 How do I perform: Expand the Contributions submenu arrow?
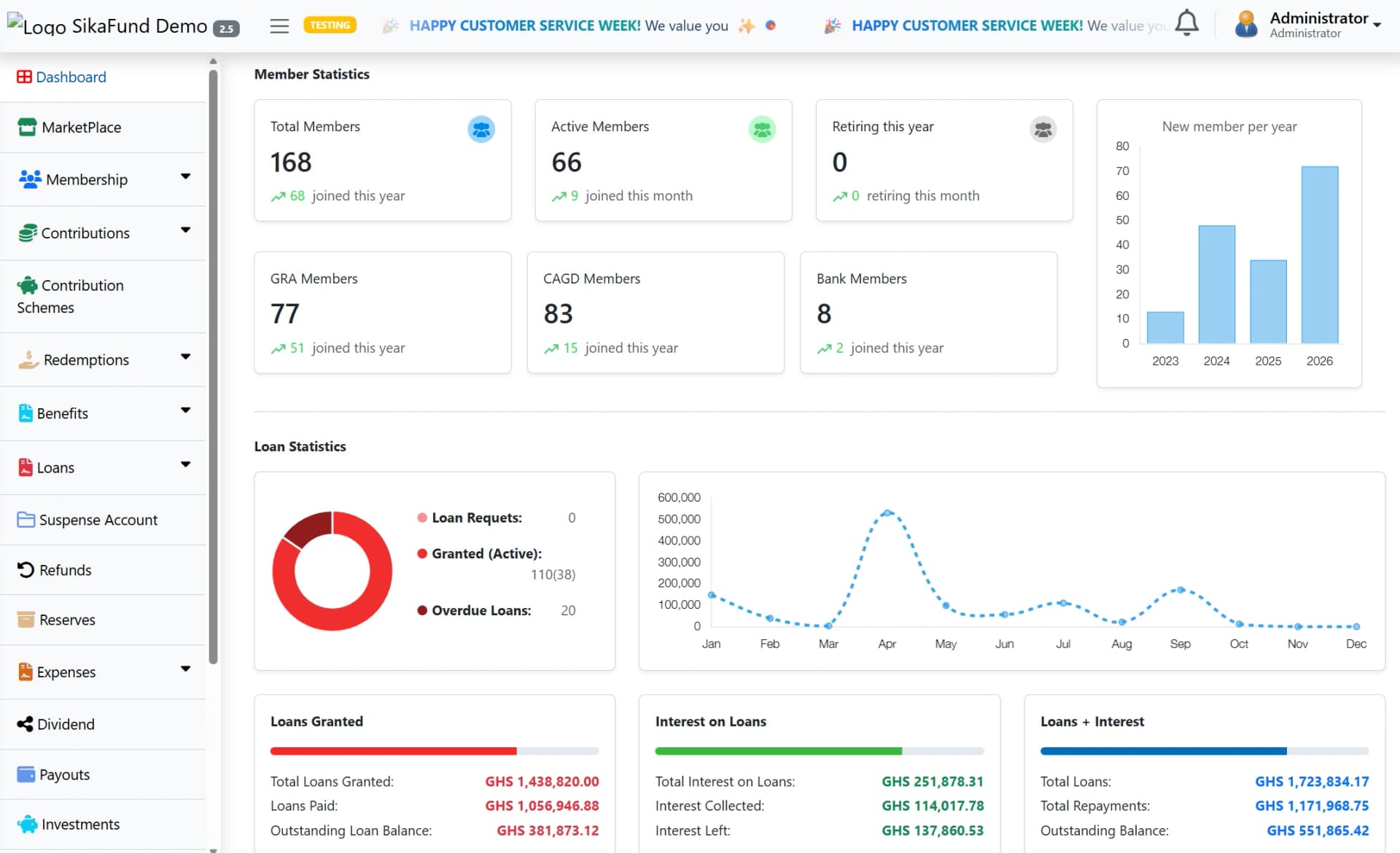tap(186, 230)
